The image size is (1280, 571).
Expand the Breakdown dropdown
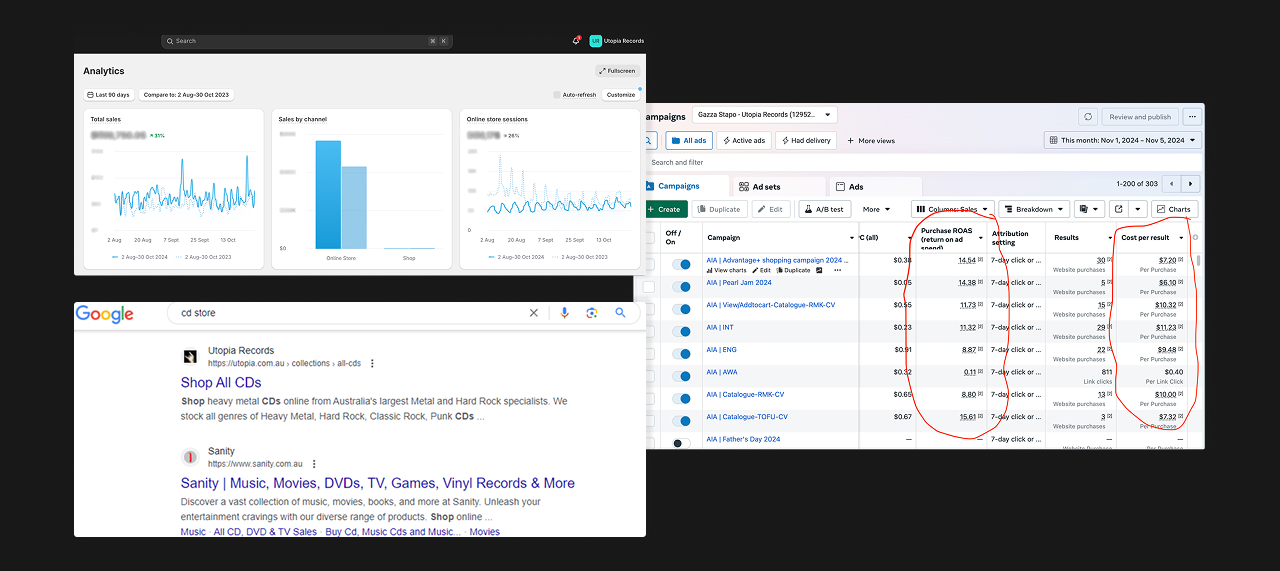1033,209
